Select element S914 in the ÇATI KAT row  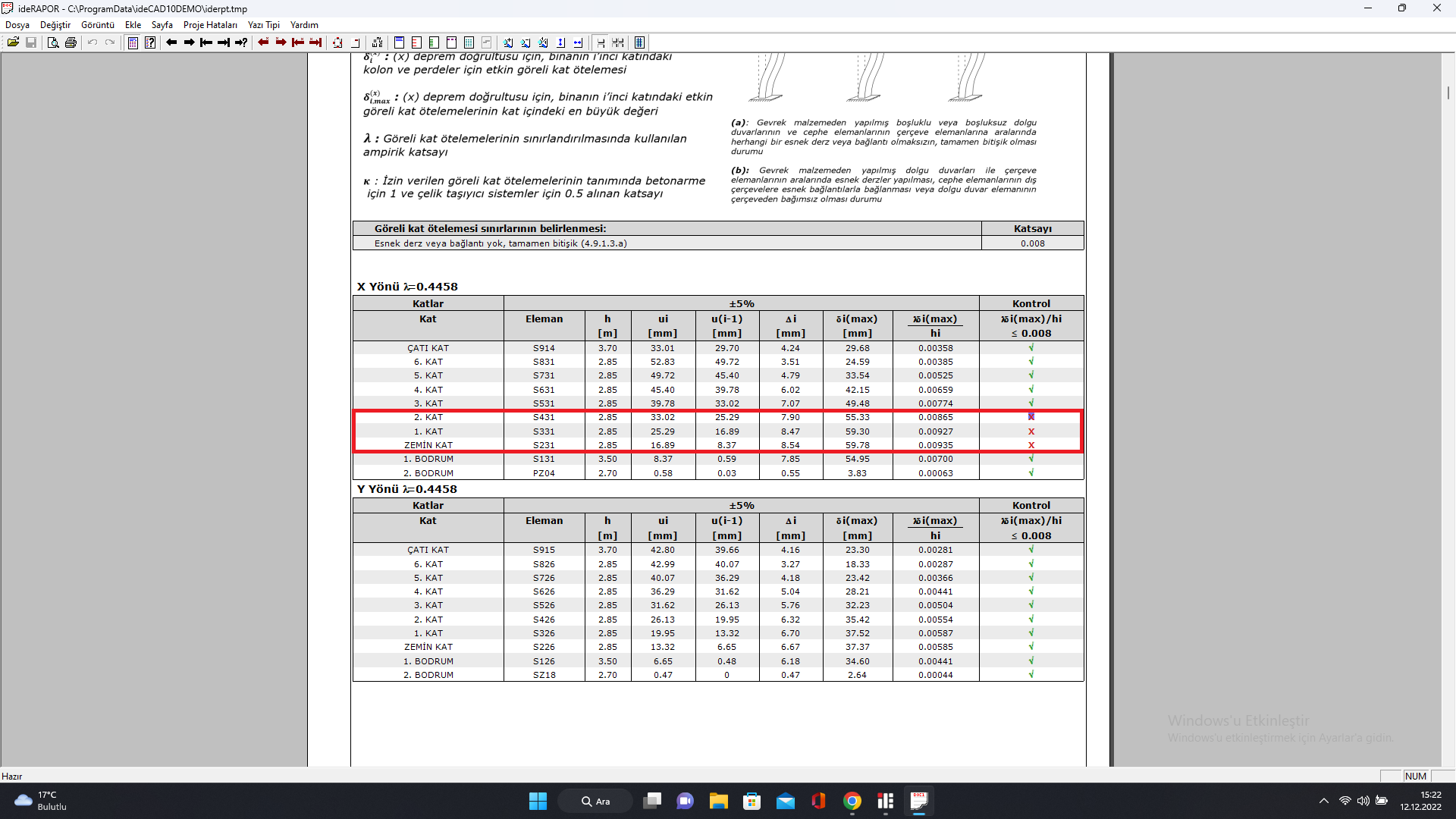pyautogui.click(x=544, y=348)
